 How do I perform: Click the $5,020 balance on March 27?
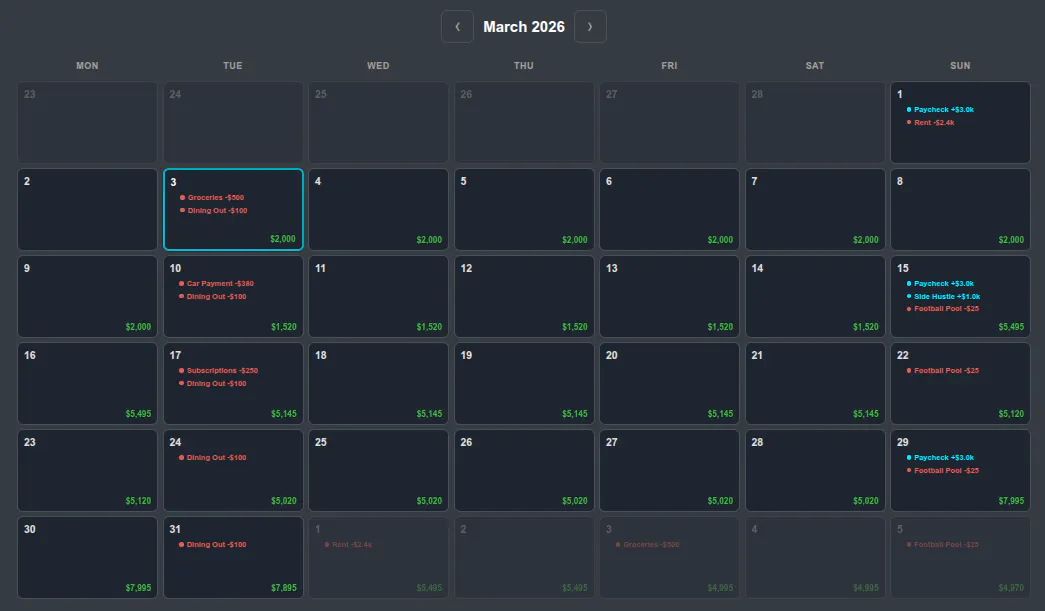pyautogui.click(x=720, y=500)
